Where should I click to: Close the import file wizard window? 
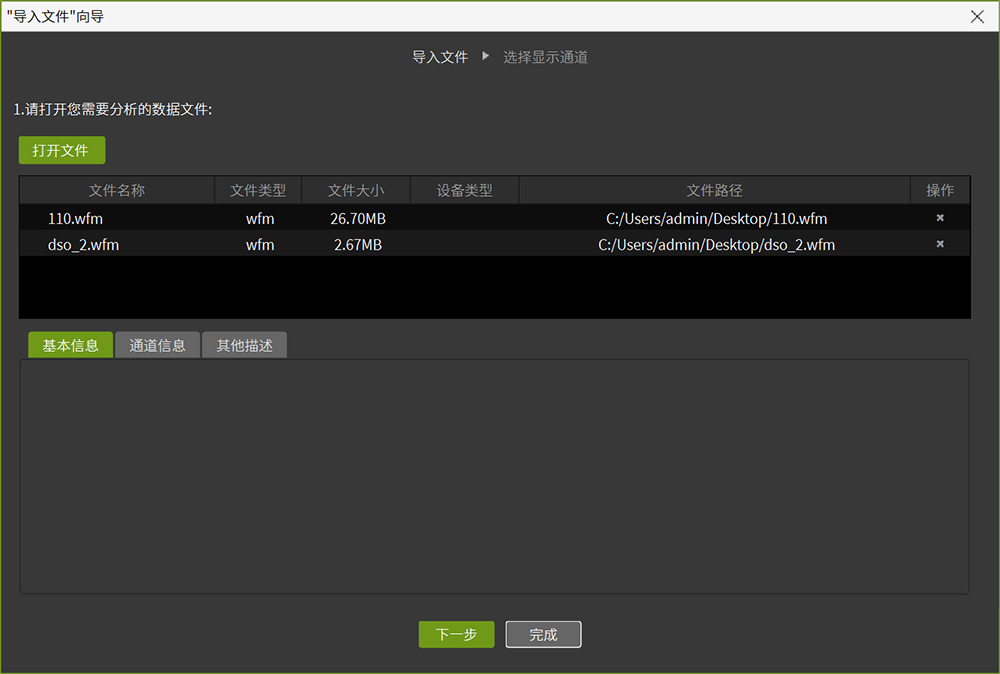pyautogui.click(x=978, y=16)
